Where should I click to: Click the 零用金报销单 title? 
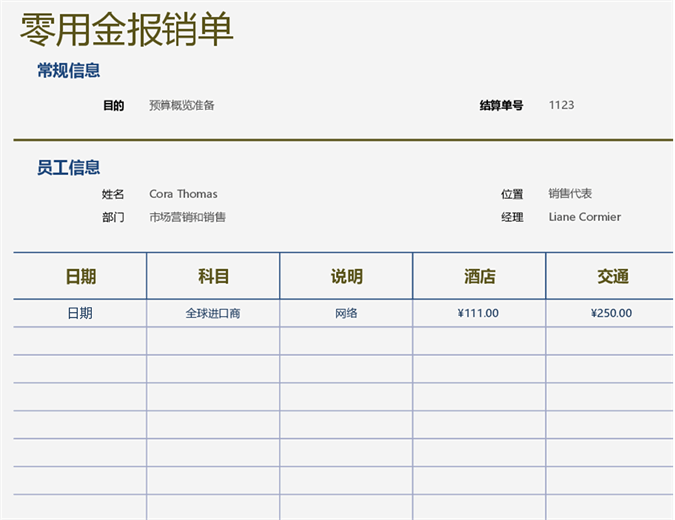point(127,30)
